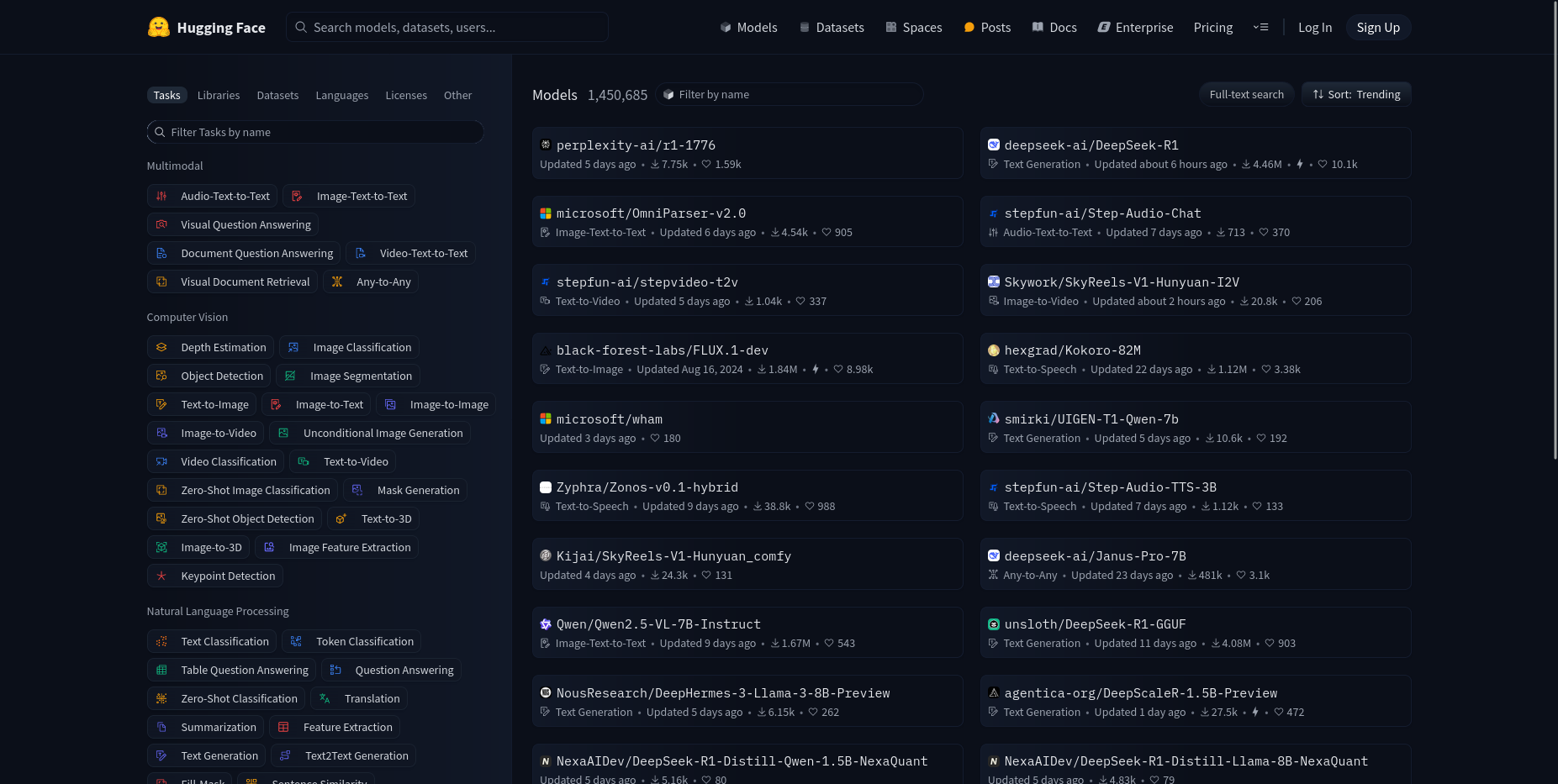This screenshot has width=1558, height=784.
Task: Open the deepseek-ai/DeepSeek-R1 model card
Action: pyautogui.click(x=1196, y=153)
